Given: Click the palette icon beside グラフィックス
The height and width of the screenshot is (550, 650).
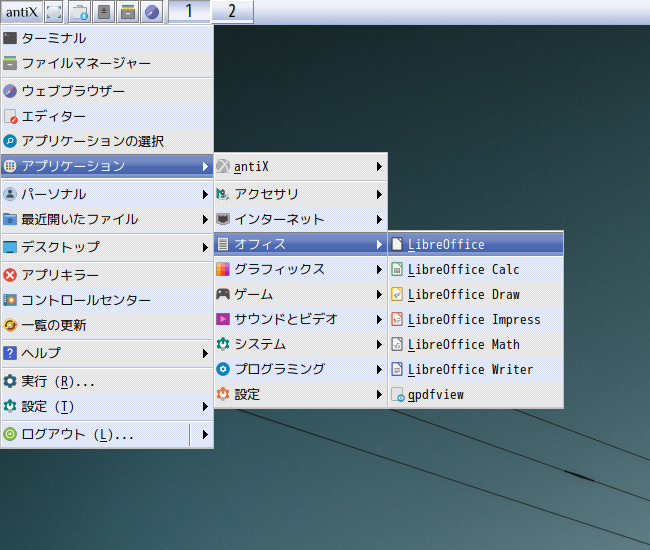Looking at the screenshot, I should tap(223, 269).
